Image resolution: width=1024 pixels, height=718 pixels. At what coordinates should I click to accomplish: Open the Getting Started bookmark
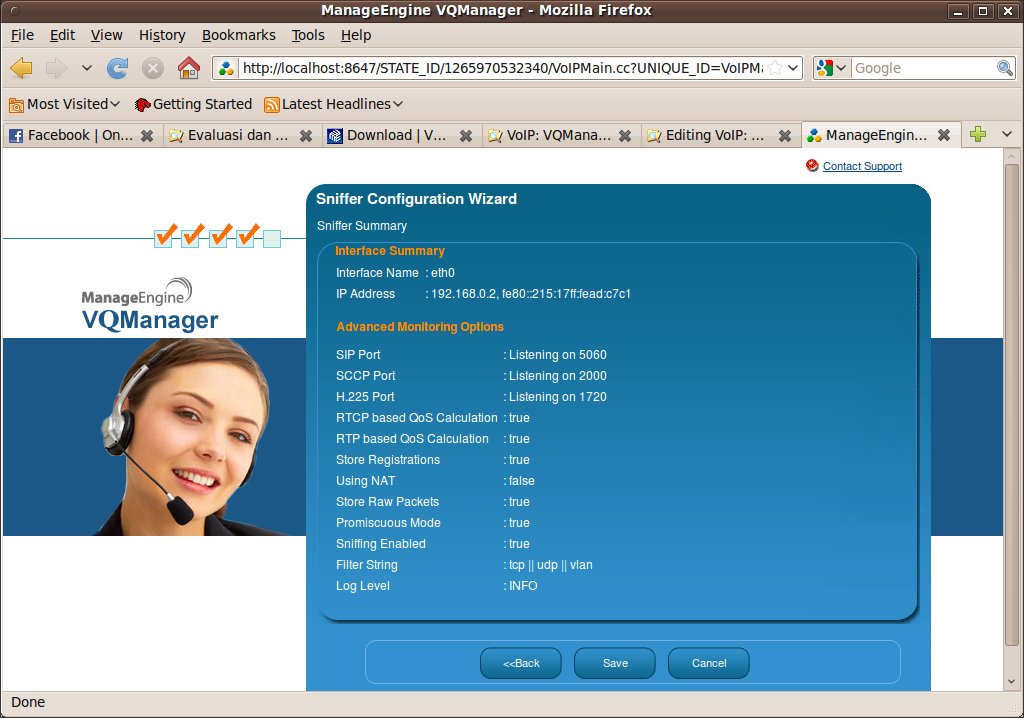[193, 104]
